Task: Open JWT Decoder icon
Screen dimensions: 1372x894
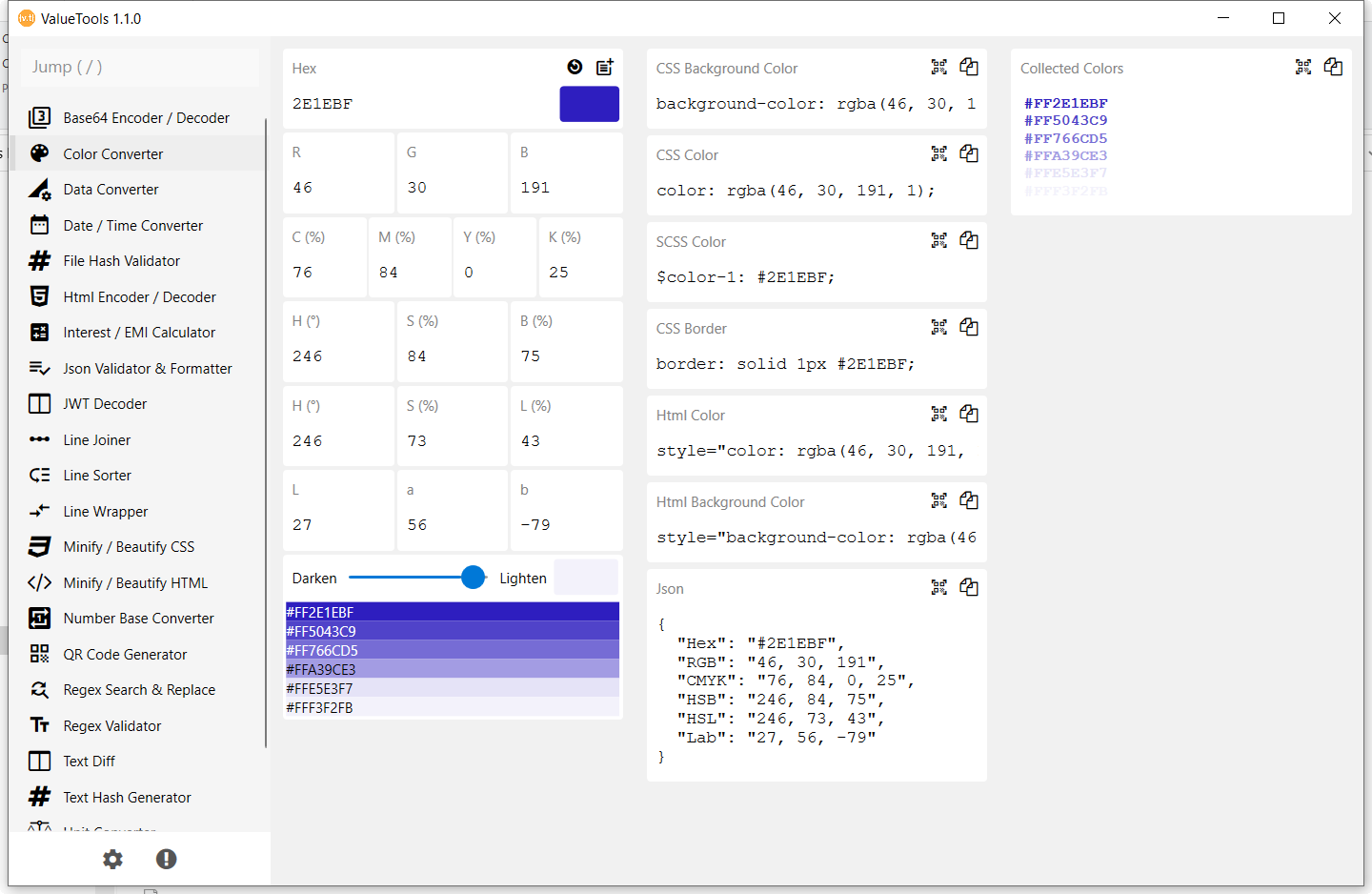Action: pyautogui.click(x=39, y=404)
